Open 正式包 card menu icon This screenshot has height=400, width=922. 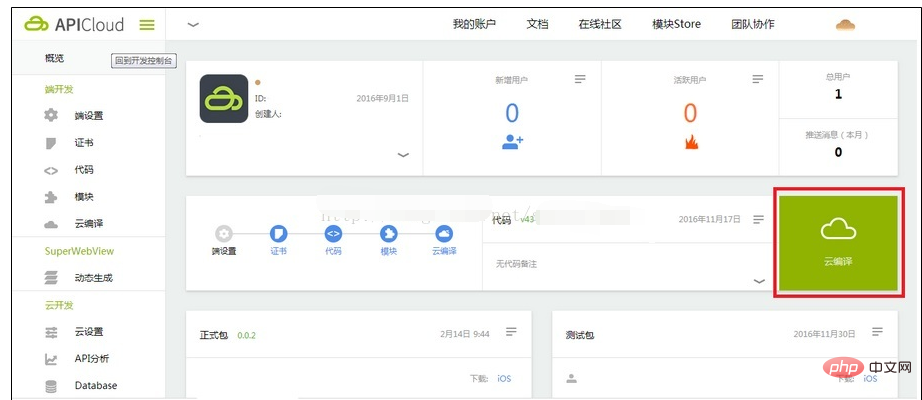[x=512, y=332]
